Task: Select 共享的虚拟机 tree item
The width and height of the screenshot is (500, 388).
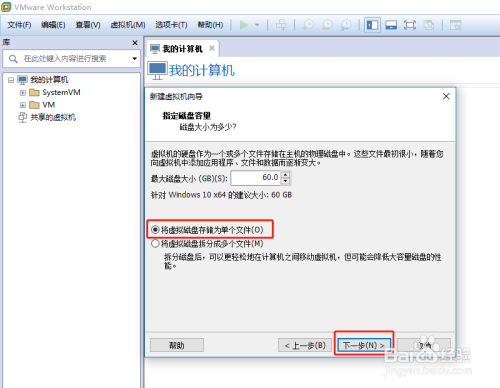Action: pos(53,117)
